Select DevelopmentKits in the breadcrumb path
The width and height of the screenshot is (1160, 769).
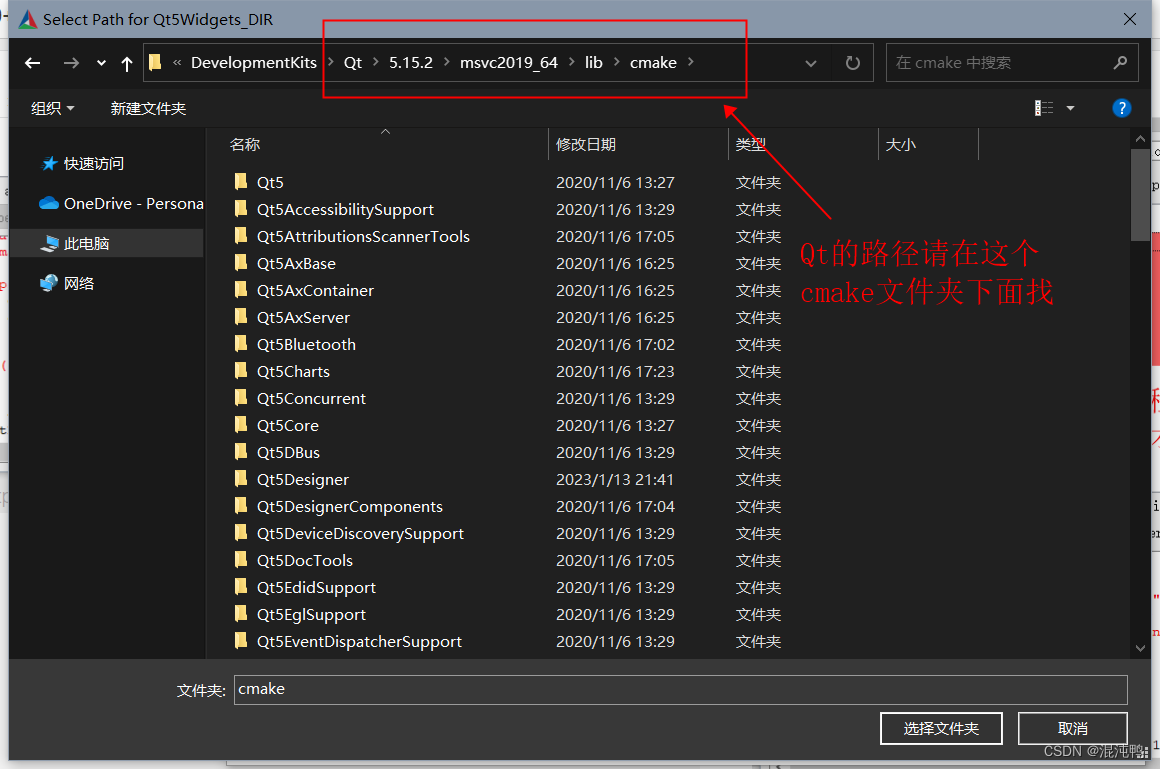point(254,63)
